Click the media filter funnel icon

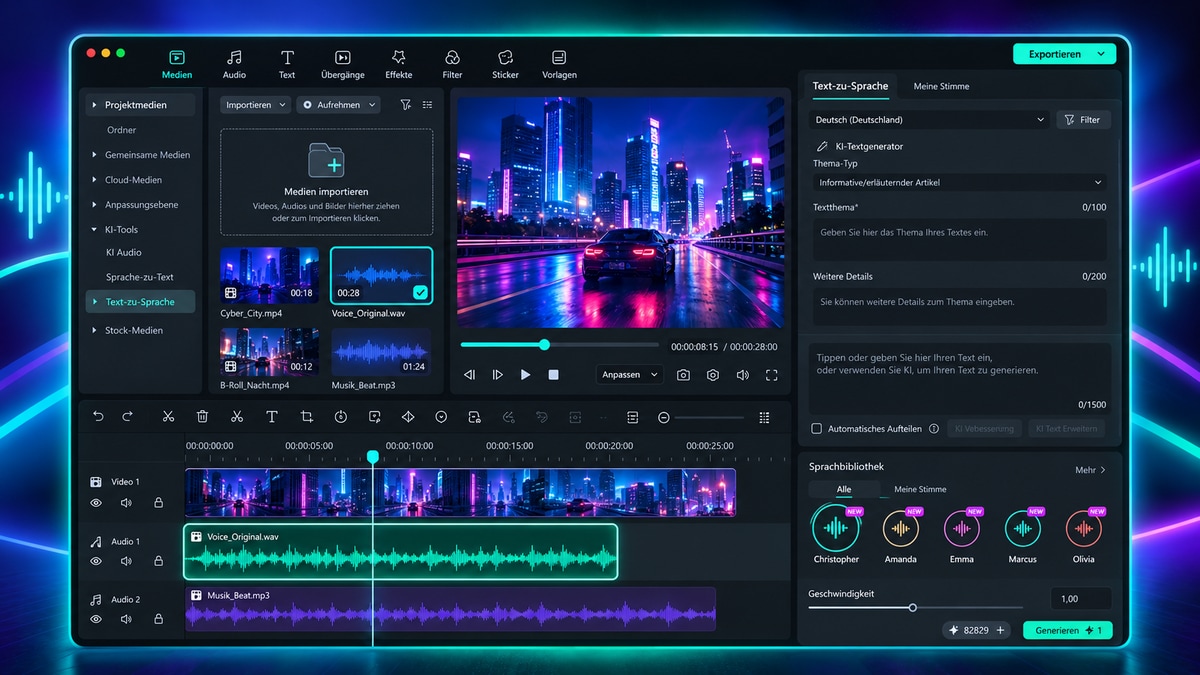[x=405, y=104]
